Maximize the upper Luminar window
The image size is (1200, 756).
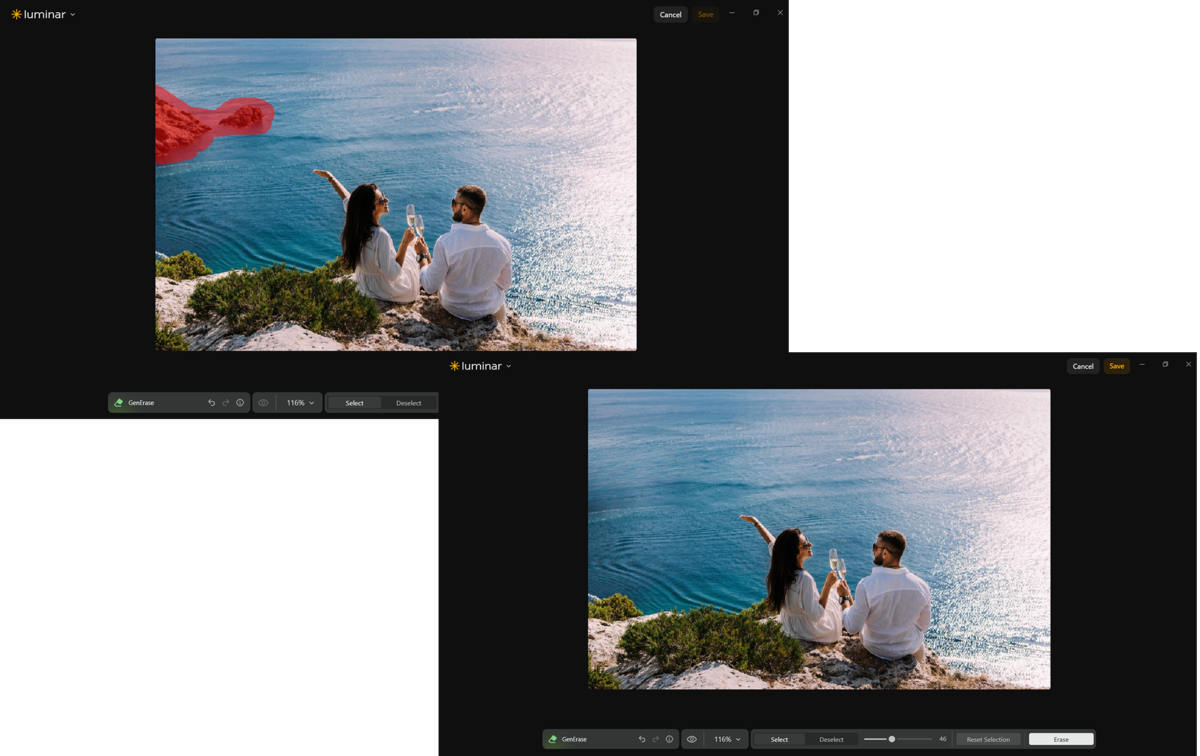pos(756,13)
